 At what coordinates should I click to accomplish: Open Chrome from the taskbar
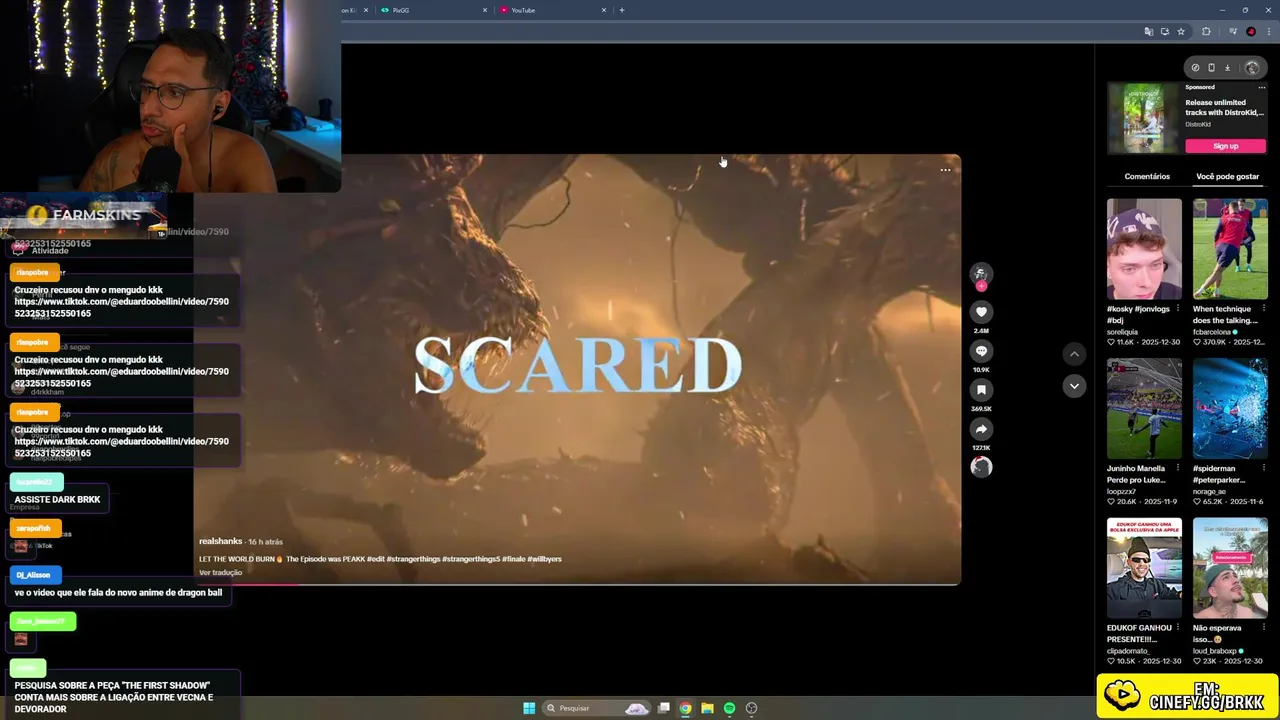pos(685,708)
